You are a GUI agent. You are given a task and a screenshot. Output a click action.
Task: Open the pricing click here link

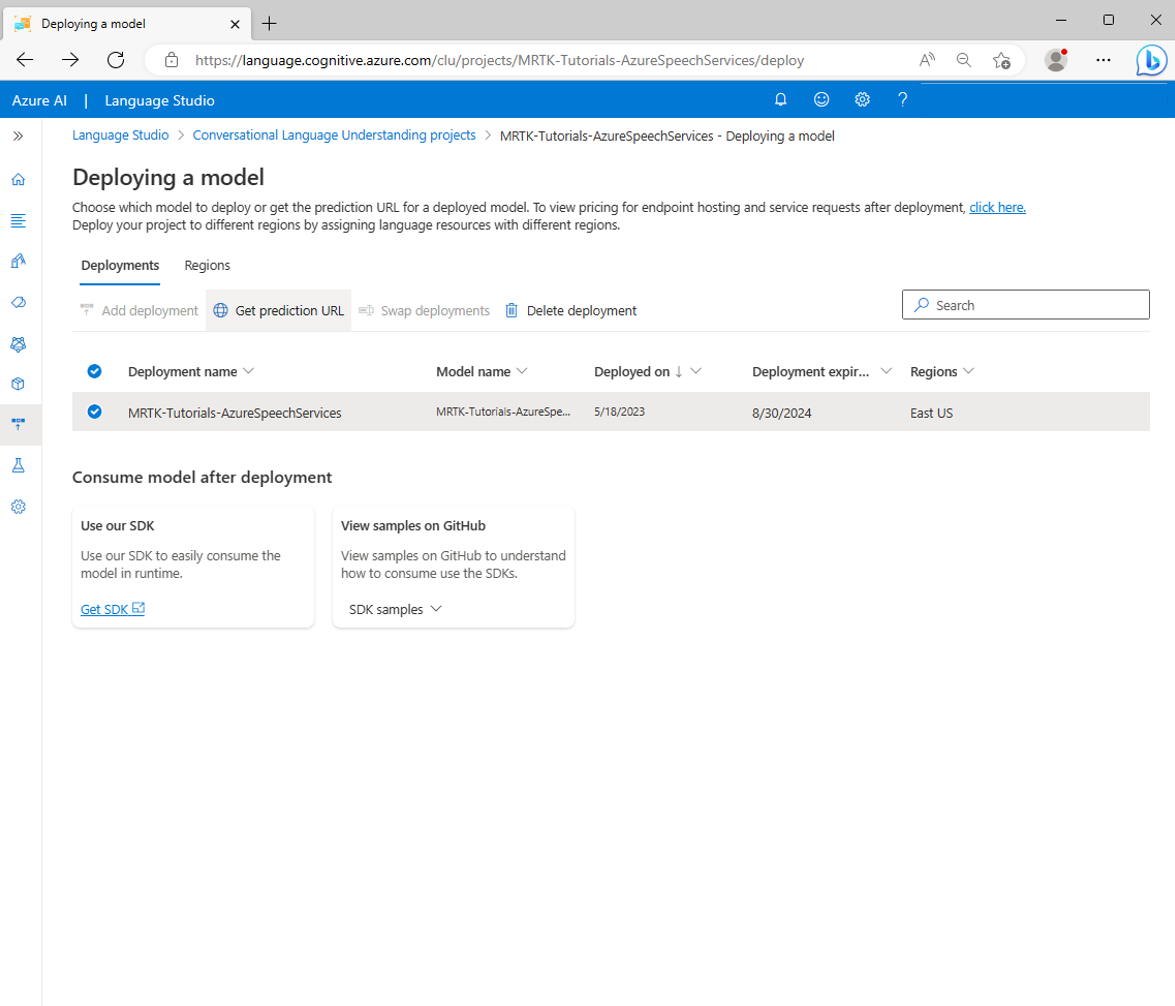997,208
